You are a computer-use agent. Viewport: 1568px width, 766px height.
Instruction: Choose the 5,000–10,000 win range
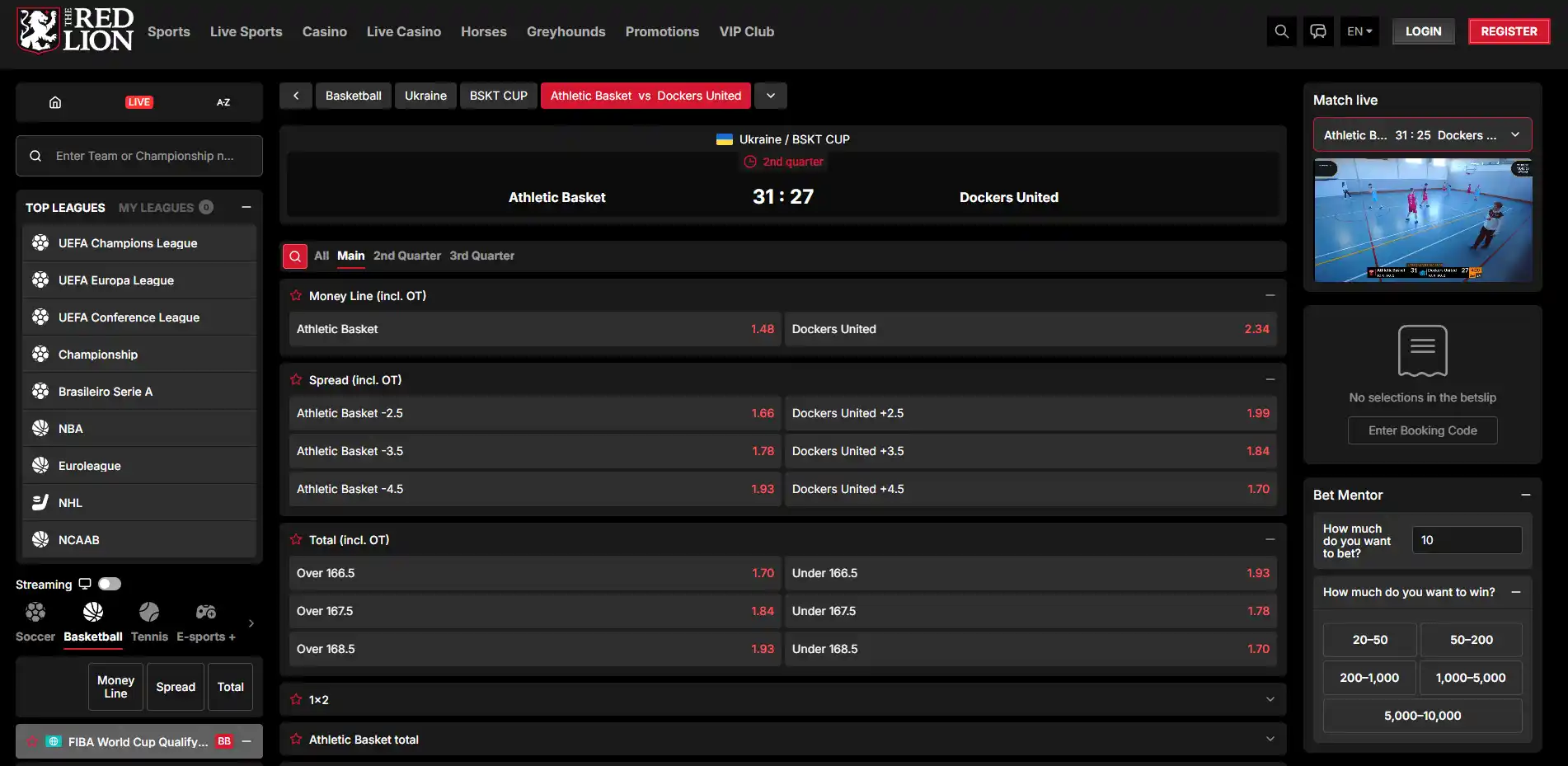(1423, 716)
